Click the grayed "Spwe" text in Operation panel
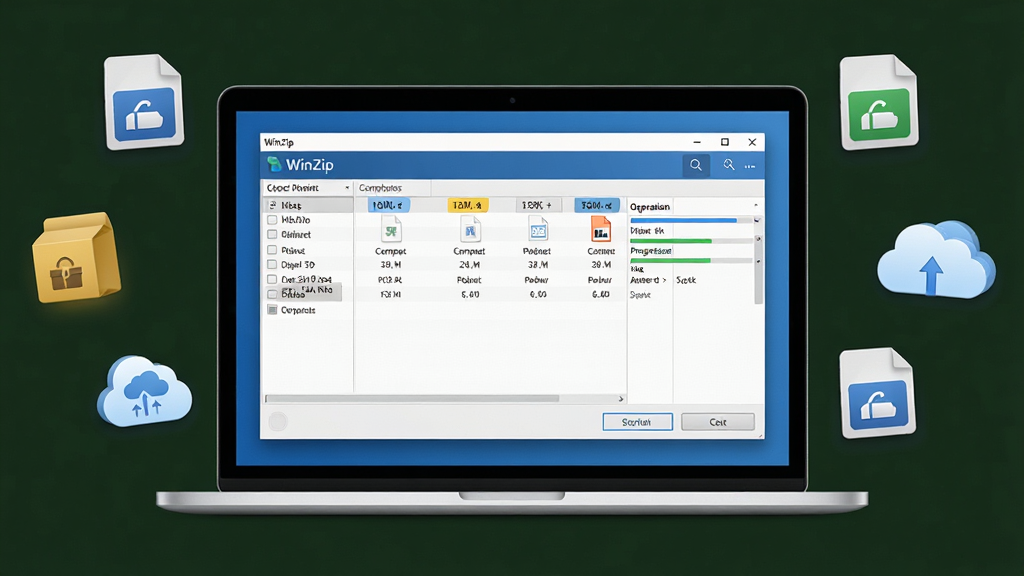 click(x=640, y=295)
